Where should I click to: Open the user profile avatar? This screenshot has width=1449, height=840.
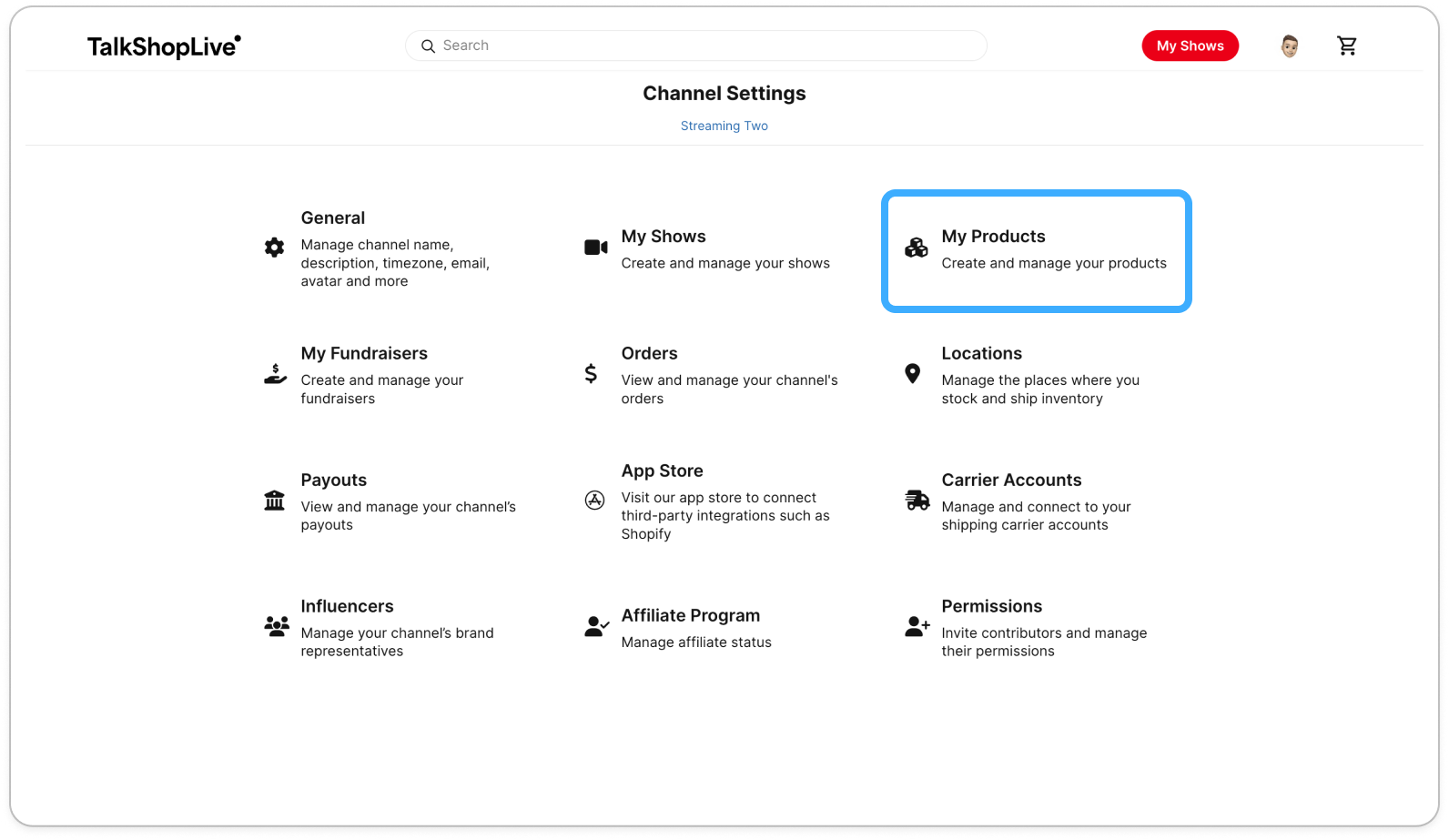pos(1289,46)
